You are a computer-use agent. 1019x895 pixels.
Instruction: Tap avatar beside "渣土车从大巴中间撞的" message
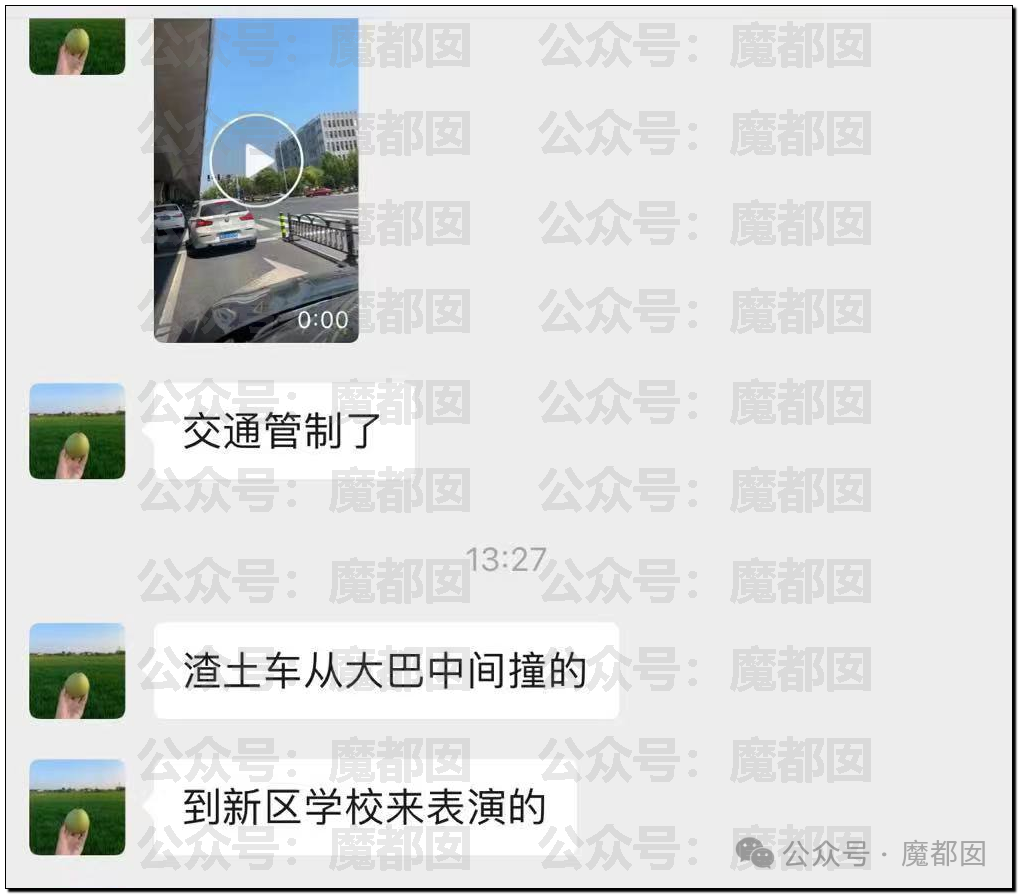click(77, 671)
